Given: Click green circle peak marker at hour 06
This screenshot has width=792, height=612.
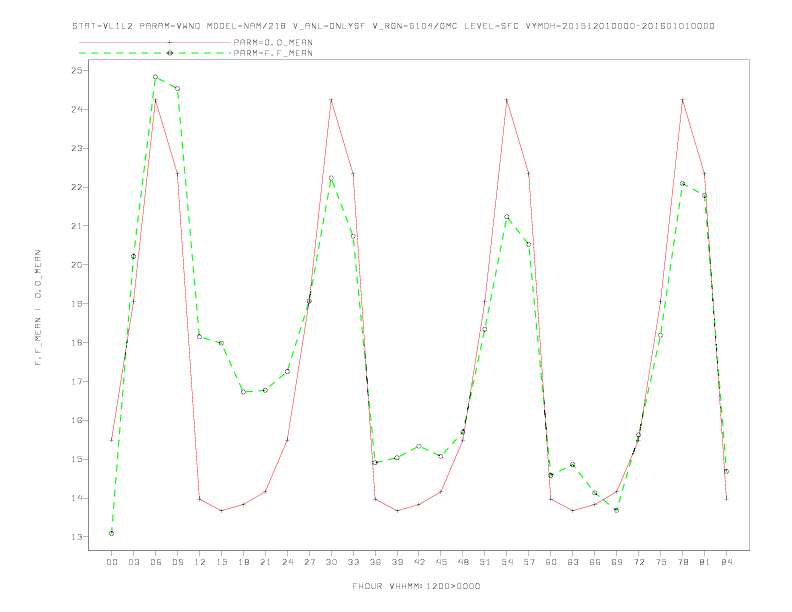Looking at the screenshot, I should [x=156, y=77].
